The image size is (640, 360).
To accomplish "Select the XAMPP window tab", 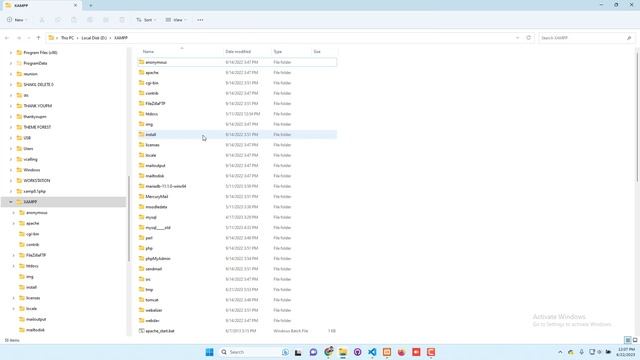I will [41, 6].
